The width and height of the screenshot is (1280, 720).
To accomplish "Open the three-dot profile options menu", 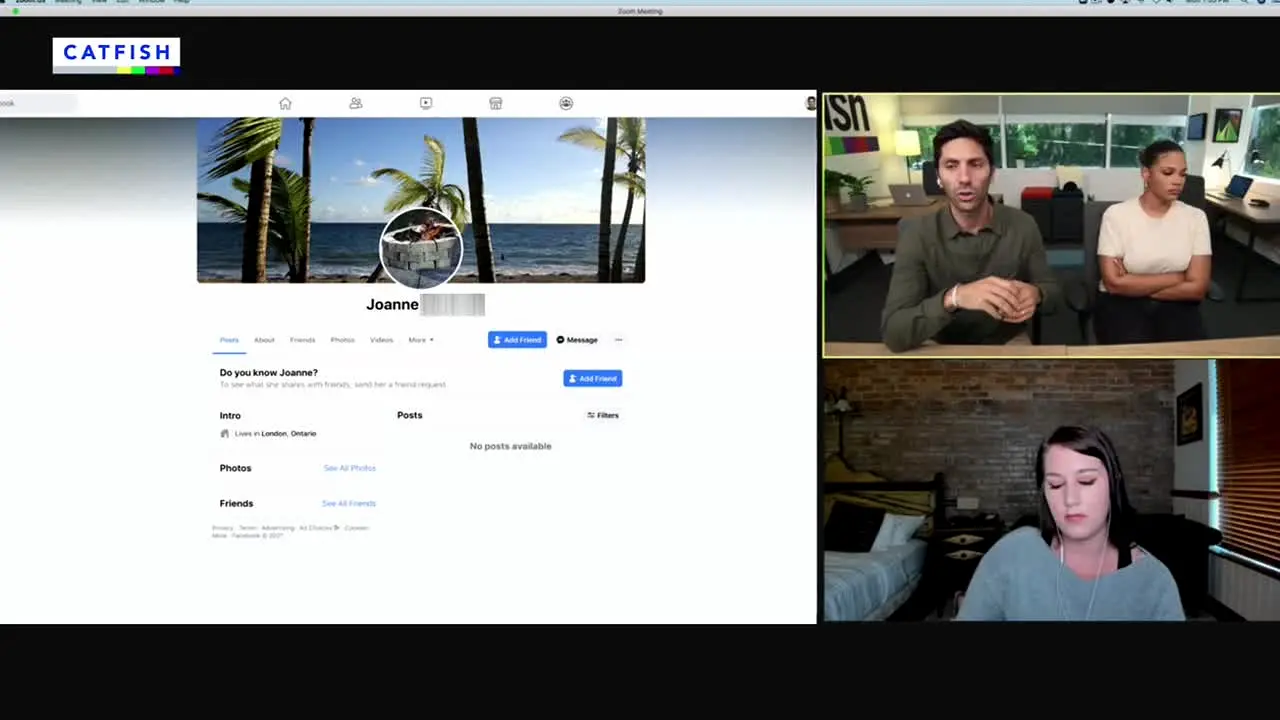I will 618,340.
